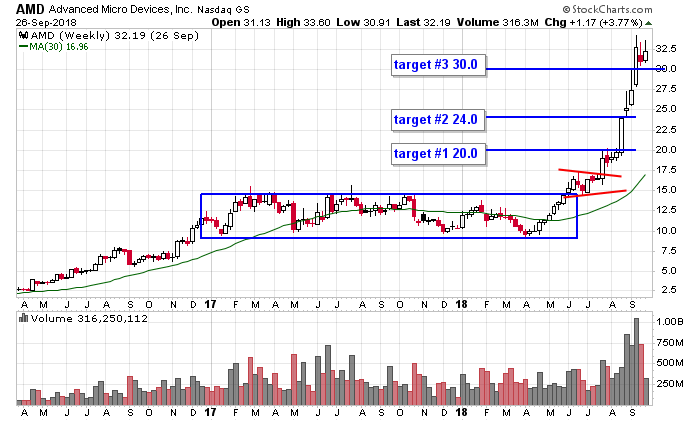Select the Last 32.19 value

[x=426, y=22]
